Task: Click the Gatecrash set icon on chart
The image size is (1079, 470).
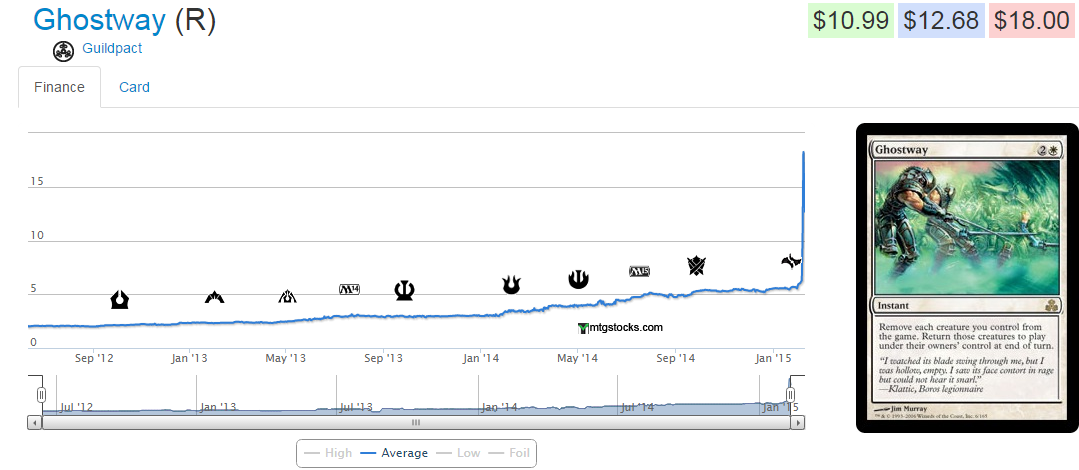Action: [x=215, y=297]
